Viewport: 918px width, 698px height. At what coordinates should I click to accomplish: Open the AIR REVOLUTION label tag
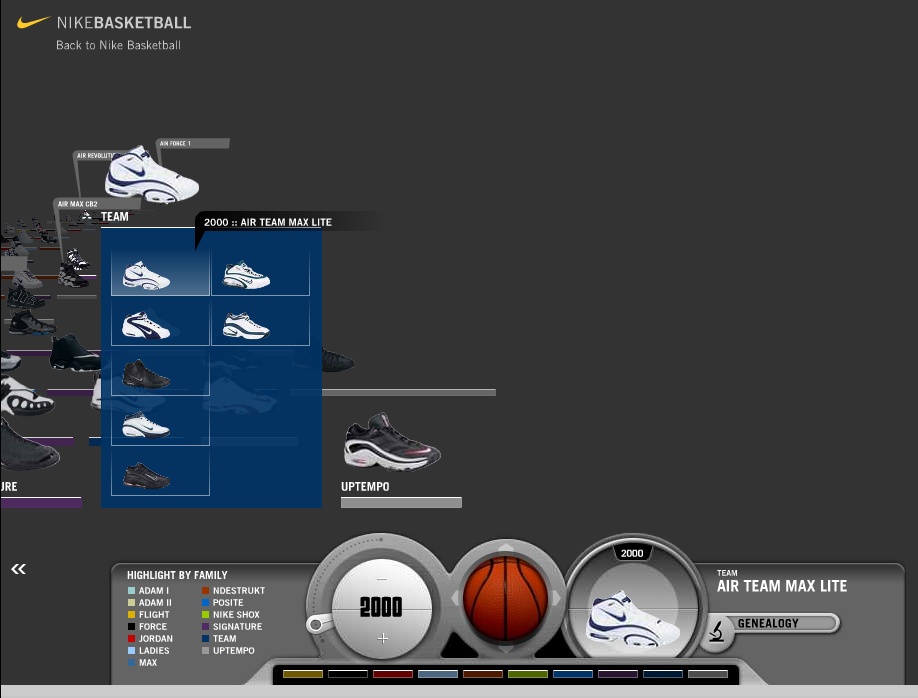[x=94, y=156]
